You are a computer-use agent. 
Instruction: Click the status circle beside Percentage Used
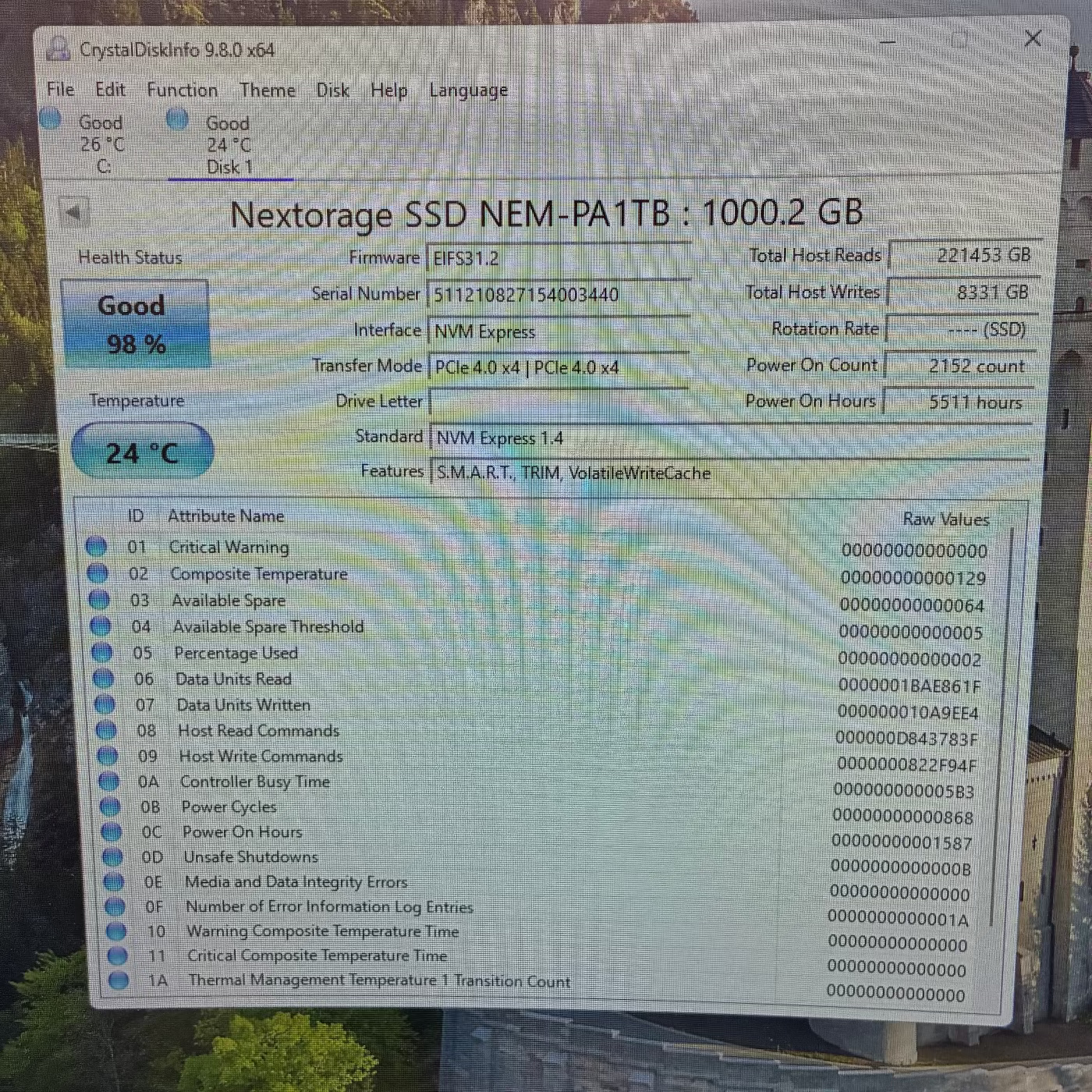tap(103, 651)
